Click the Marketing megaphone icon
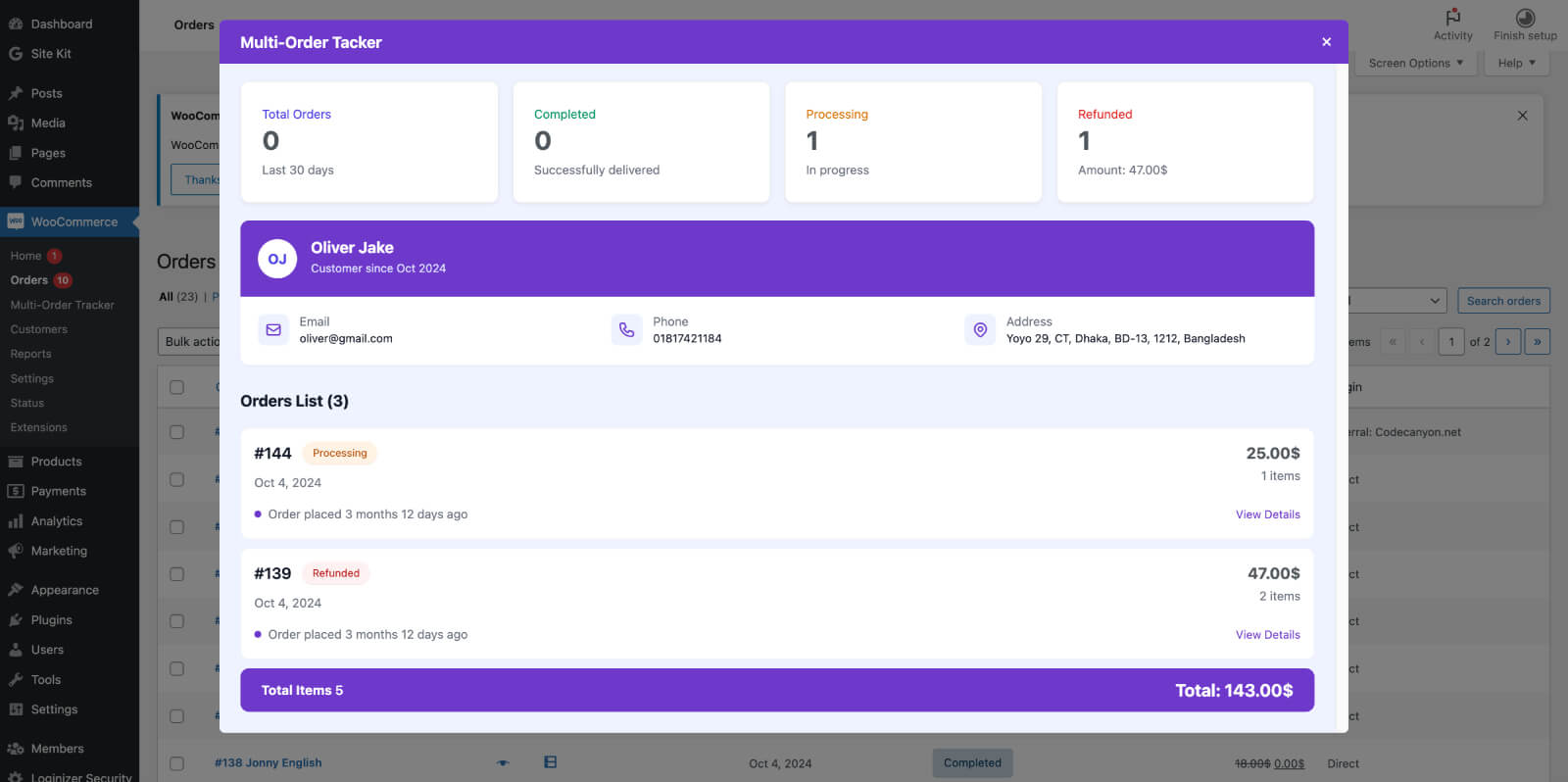The height and width of the screenshot is (782, 1568). pyautogui.click(x=16, y=551)
